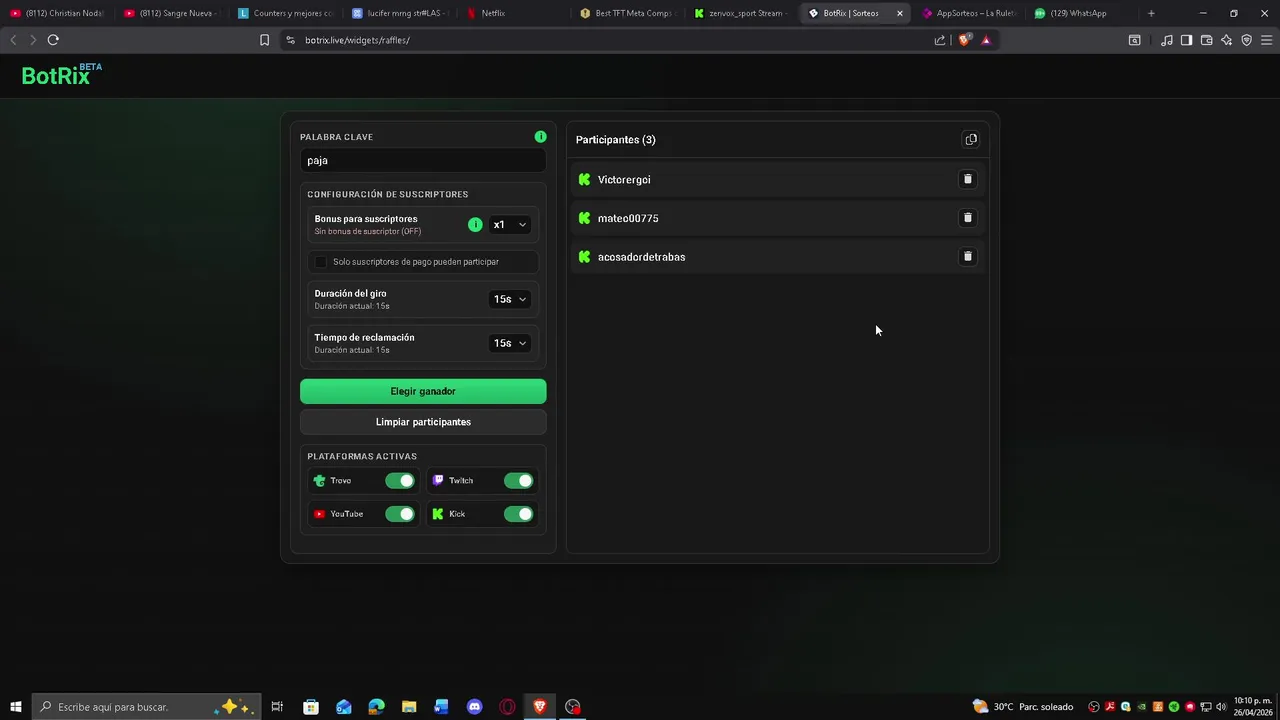Open Opera browser from the taskbar
1280x720 pixels.
[x=508, y=707]
